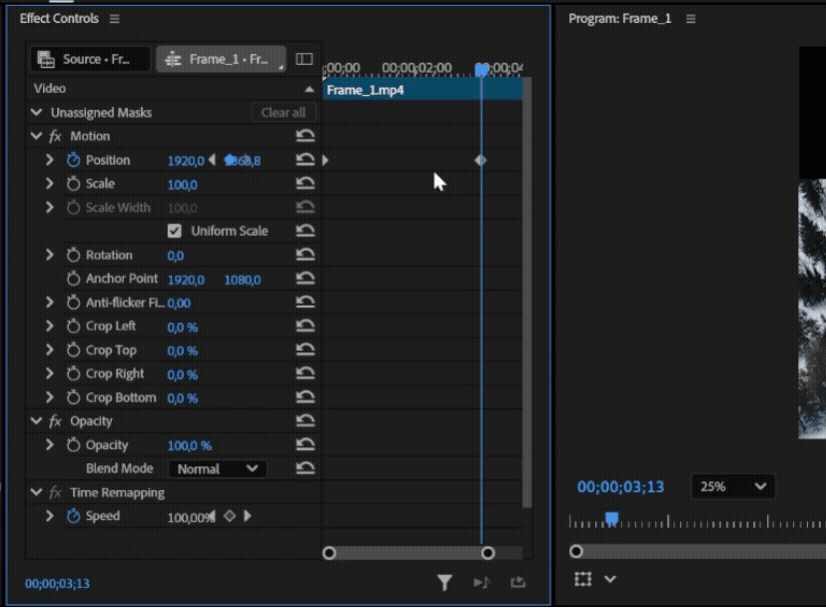The height and width of the screenshot is (608, 826).
Task: Go to next Speed keyframe
Action: [x=248, y=516]
